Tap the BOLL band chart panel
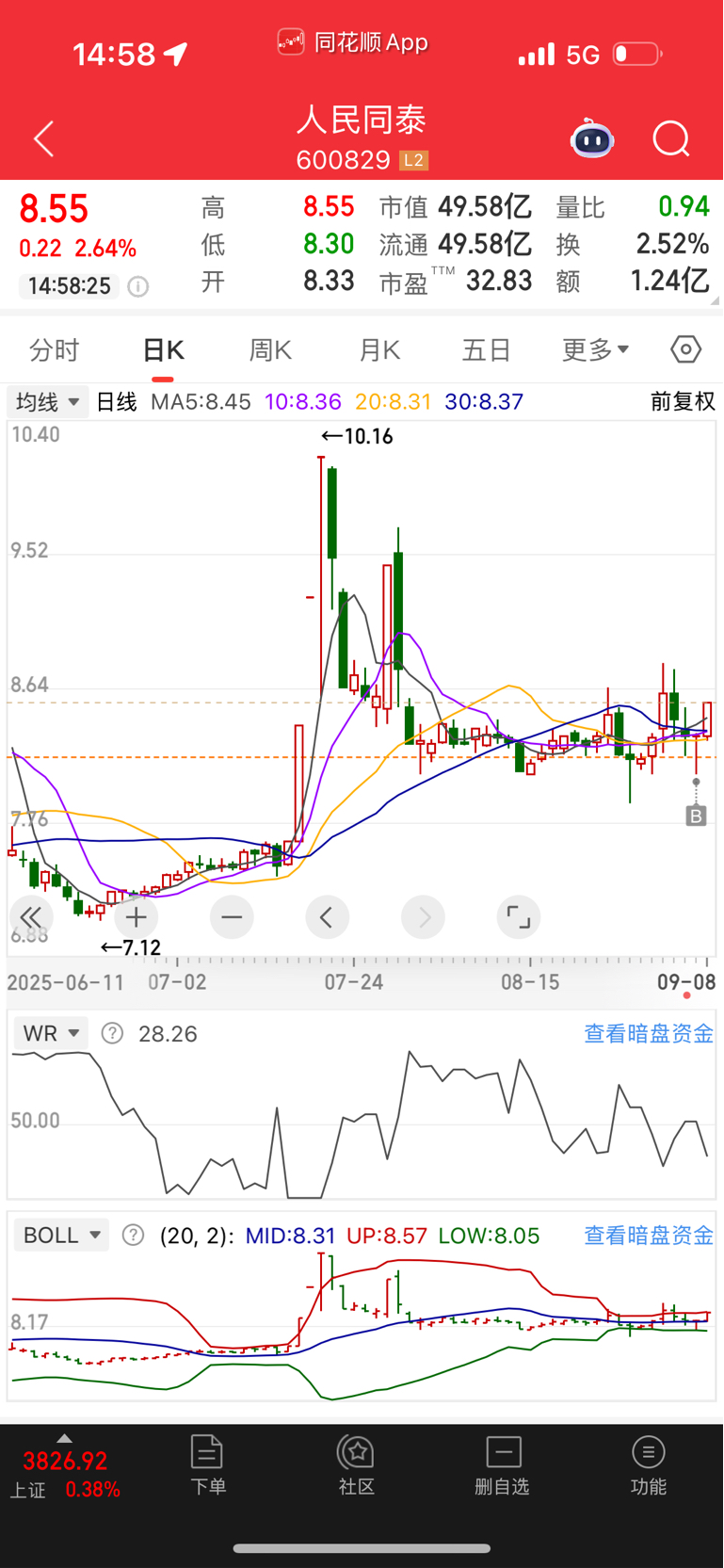724x1568 pixels. coord(362,1328)
